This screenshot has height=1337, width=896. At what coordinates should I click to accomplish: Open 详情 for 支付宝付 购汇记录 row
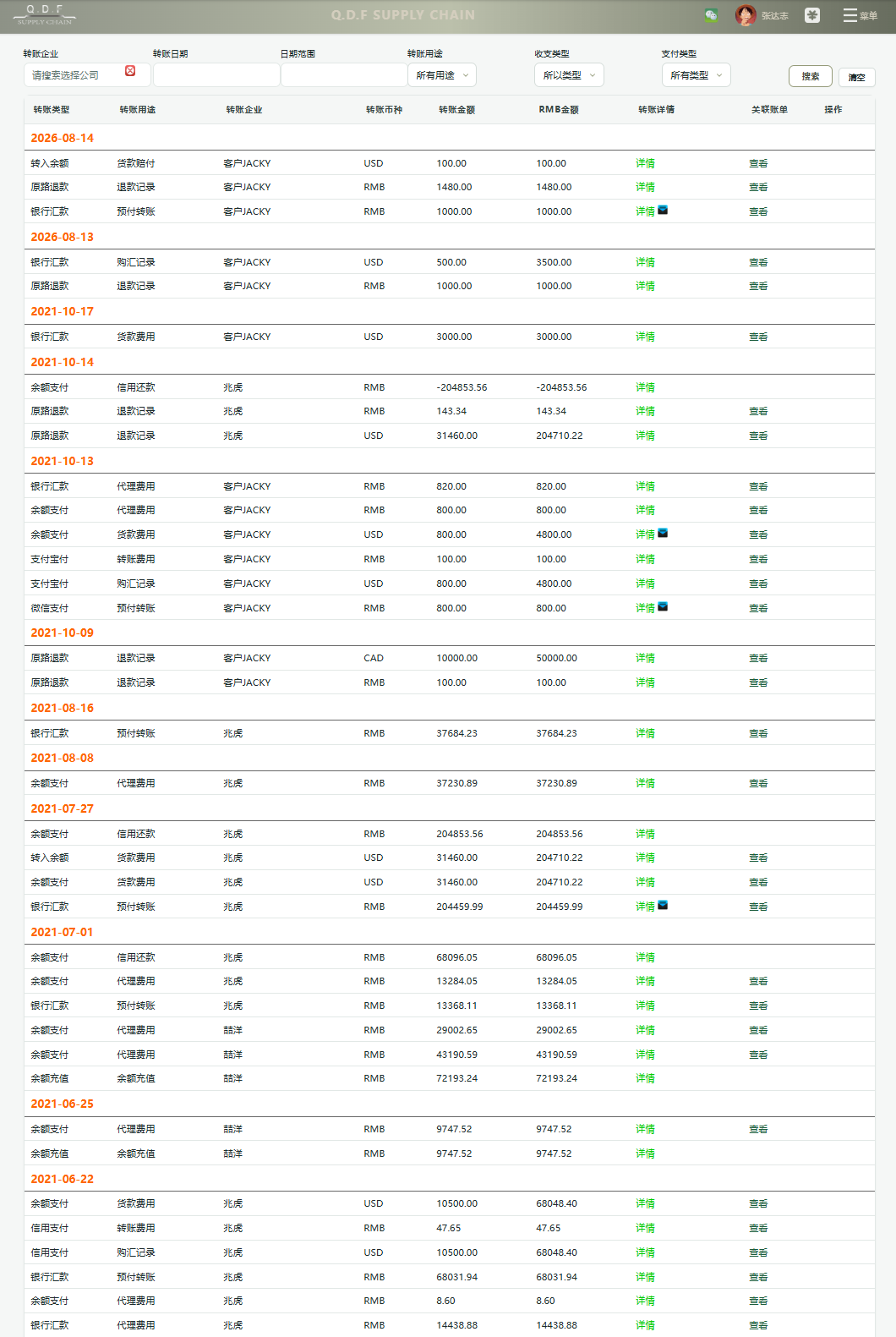tap(645, 584)
